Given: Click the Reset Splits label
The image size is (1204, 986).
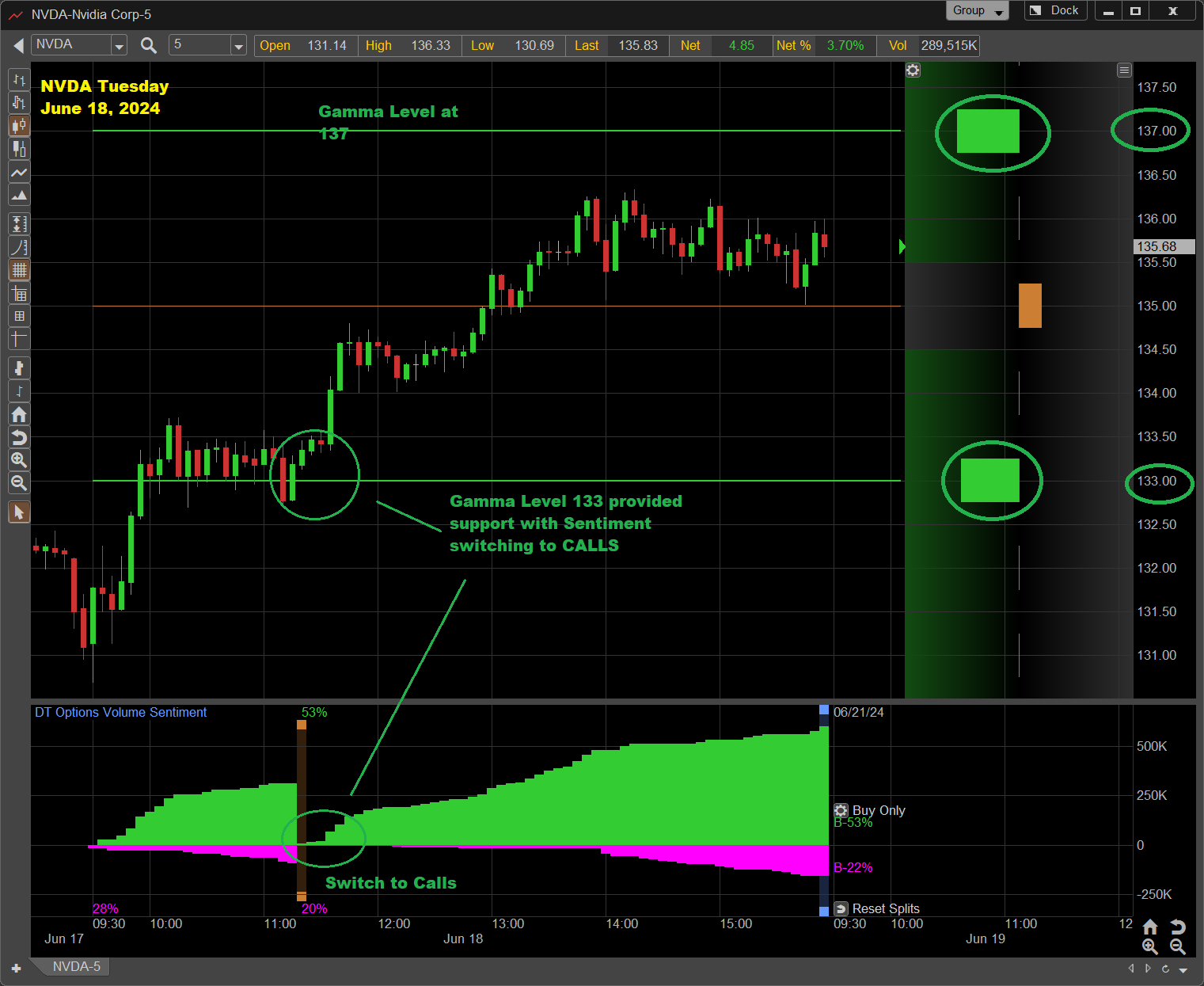Looking at the screenshot, I should tap(886, 908).
